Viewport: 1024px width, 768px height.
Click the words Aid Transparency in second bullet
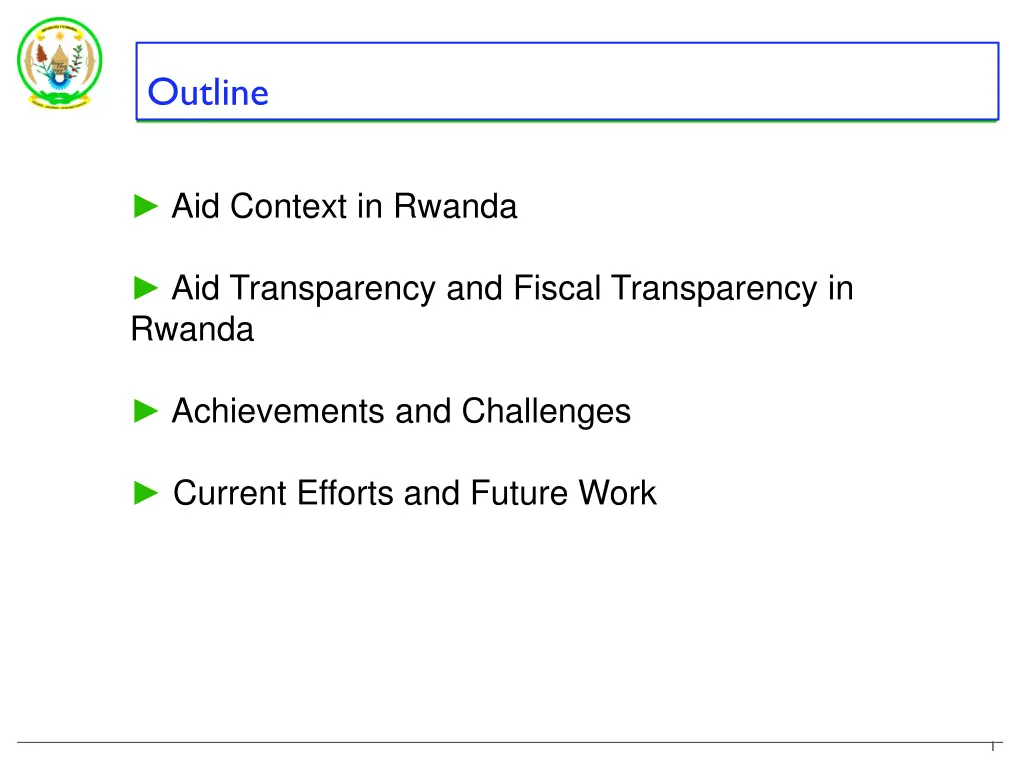pyautogui.click(x=304, y=288)
